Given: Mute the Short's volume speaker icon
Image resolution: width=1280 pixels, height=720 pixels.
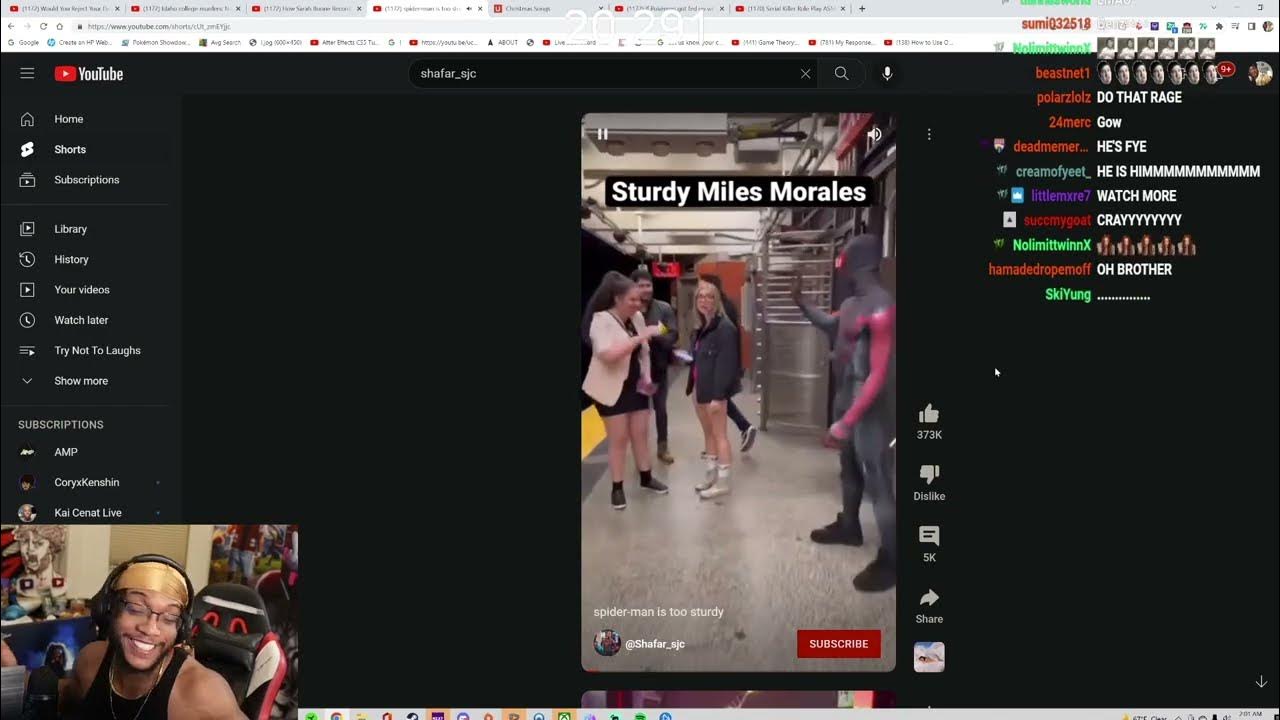Looking at the screenshot, I should tap(875, 134).
